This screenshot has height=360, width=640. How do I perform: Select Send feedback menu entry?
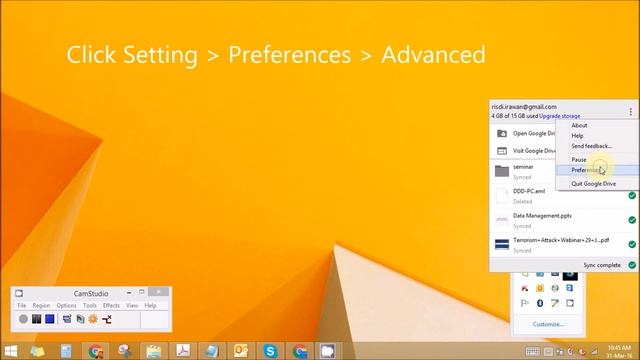[x=598, y=146]
